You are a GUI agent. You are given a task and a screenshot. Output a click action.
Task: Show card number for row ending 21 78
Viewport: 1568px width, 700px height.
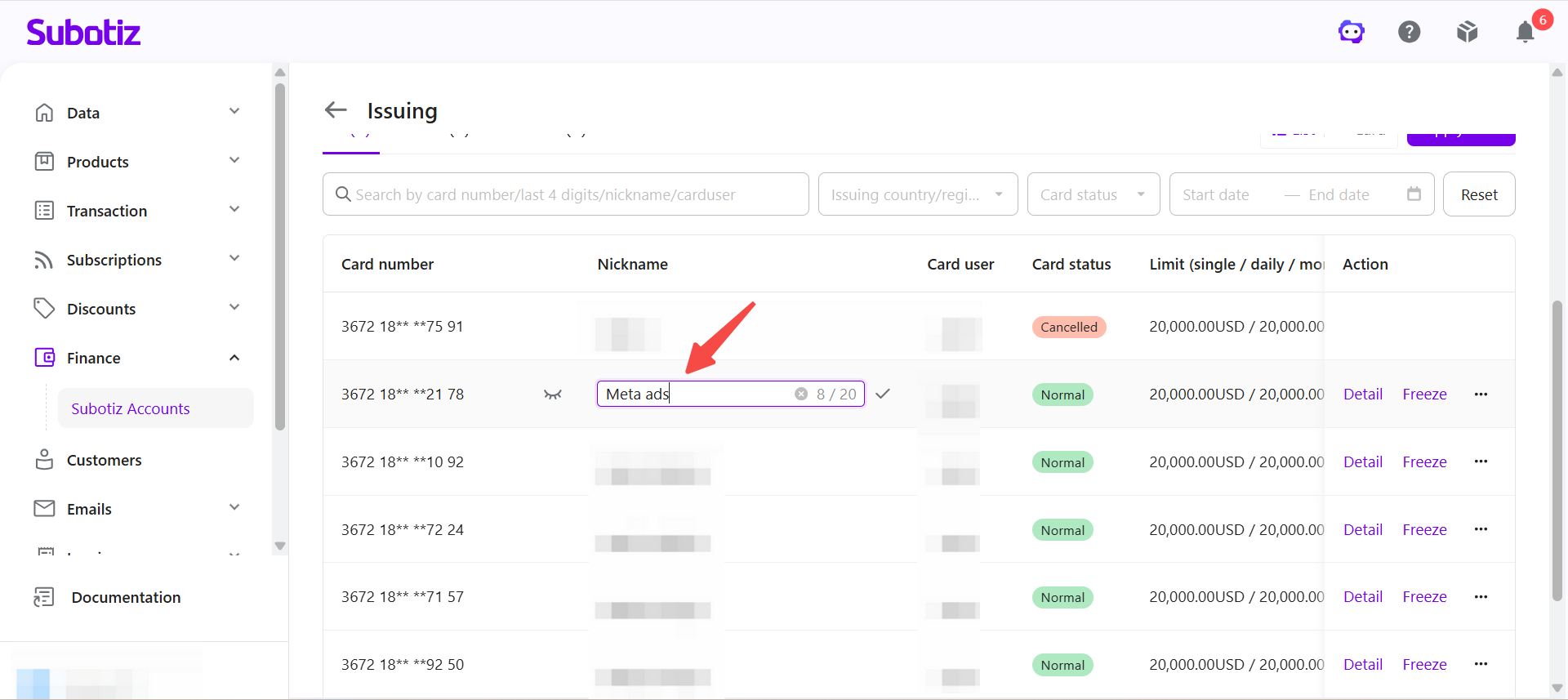pyautogui.click(x=553, y=395)
